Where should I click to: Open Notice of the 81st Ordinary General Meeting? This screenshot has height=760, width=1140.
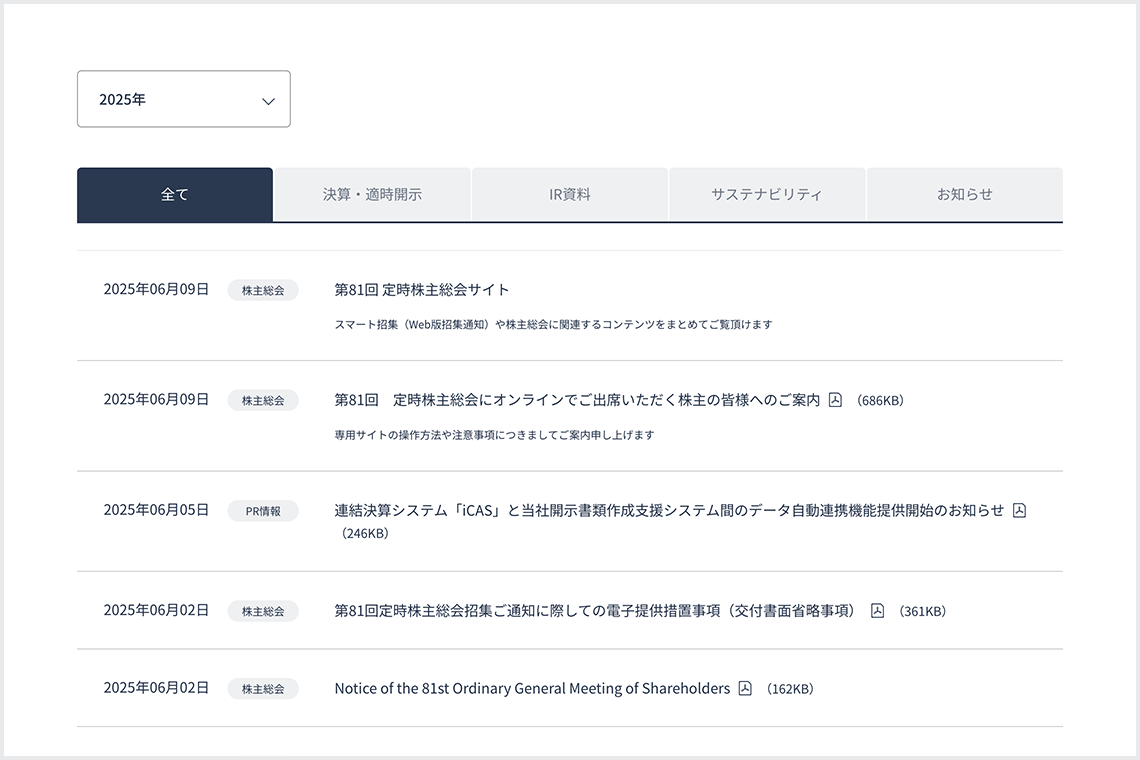click(x=532, y=689)
